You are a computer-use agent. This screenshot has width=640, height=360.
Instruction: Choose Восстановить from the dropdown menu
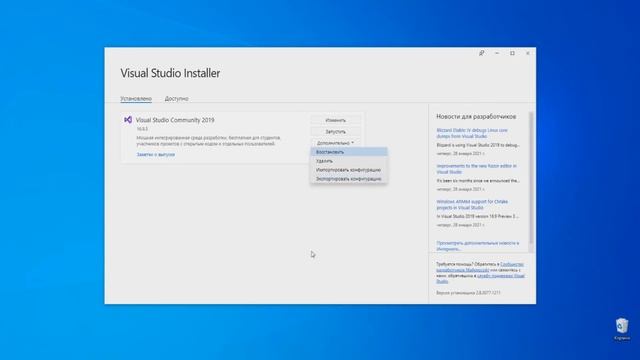349,152
